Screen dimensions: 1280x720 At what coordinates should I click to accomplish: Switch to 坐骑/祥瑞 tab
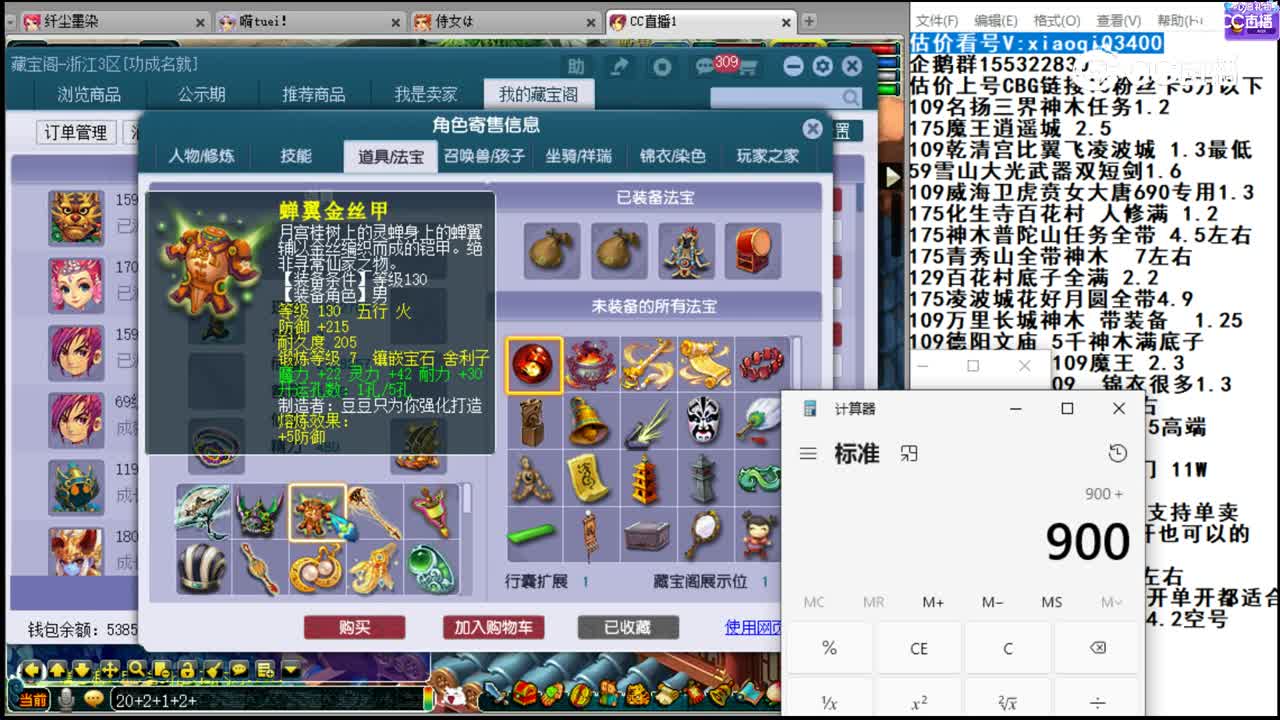[578, 156]
